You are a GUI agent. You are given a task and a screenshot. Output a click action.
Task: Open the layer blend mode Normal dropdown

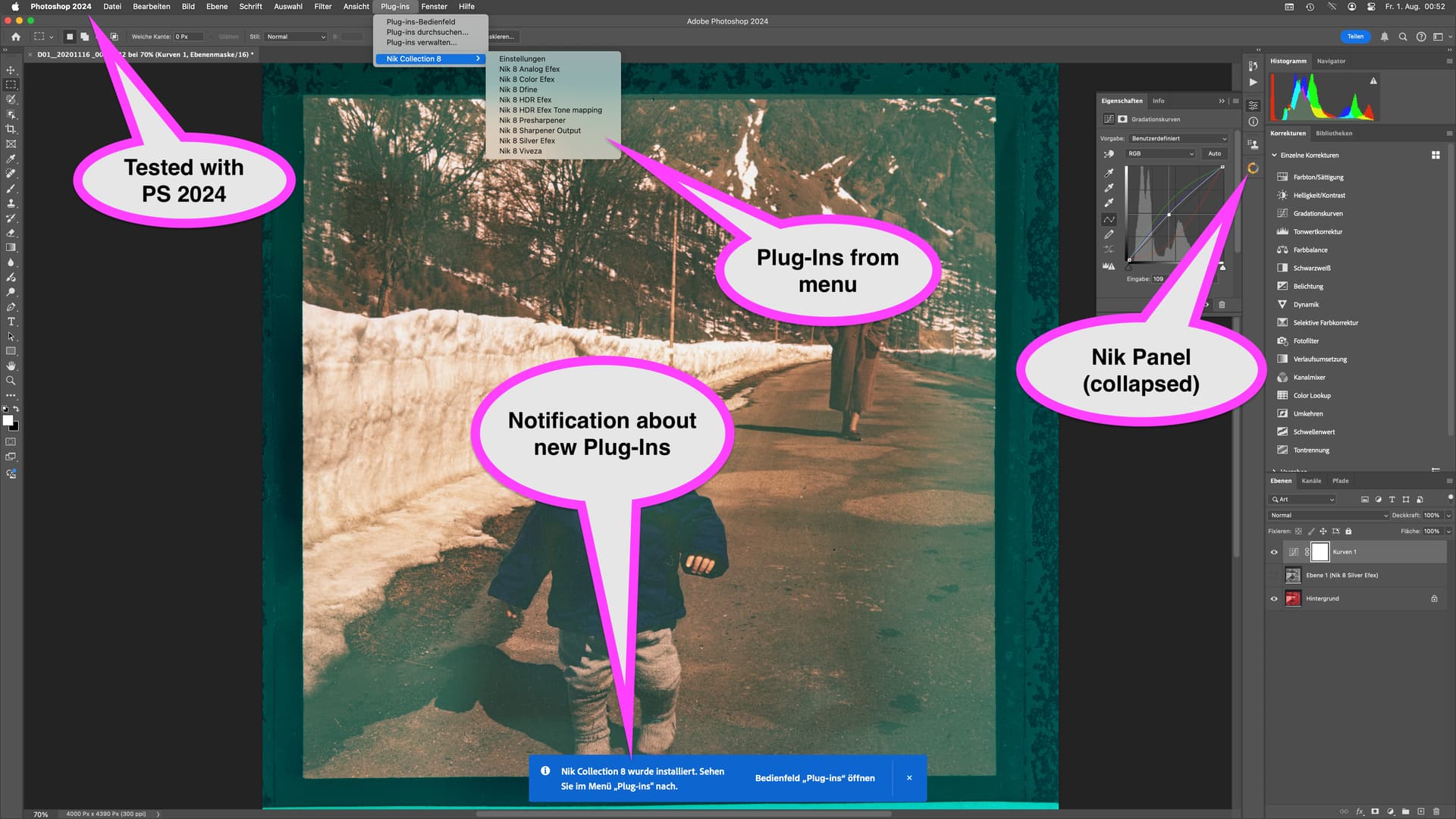[1328, 515]
